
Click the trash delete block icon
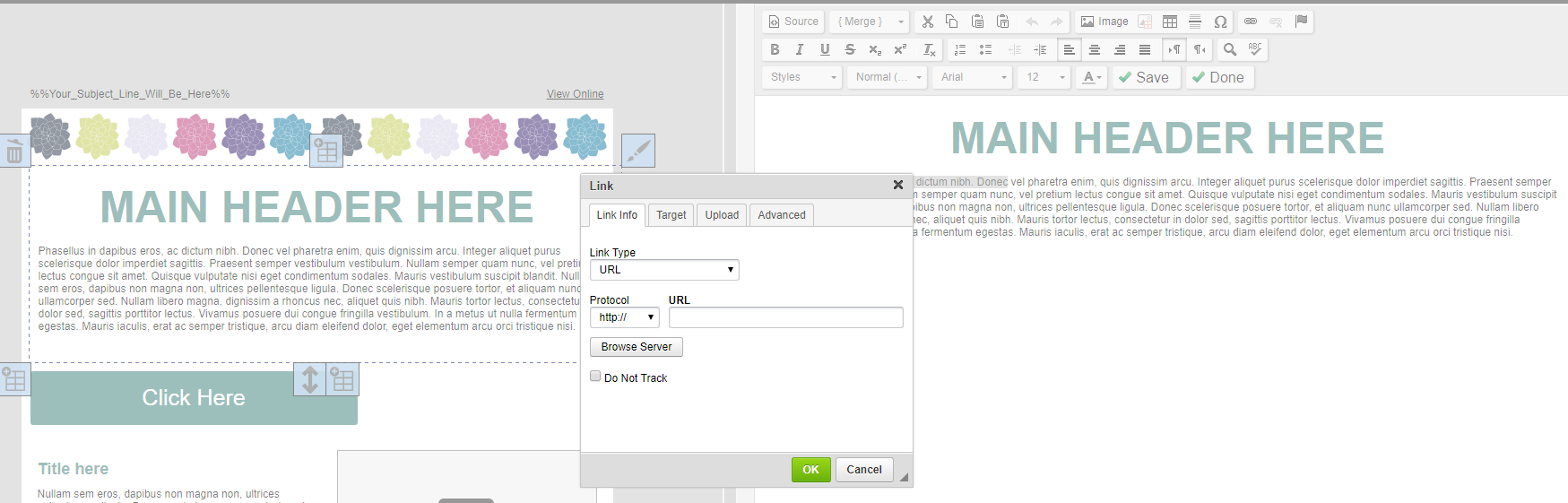click(14, 152)
